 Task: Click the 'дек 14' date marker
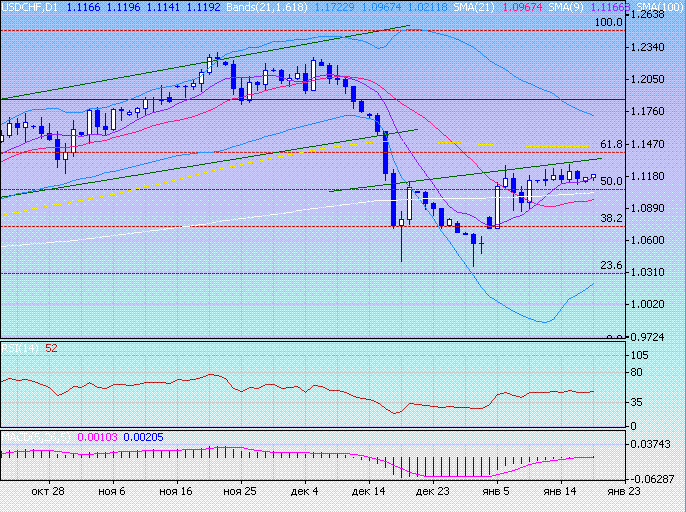[368, 492]
